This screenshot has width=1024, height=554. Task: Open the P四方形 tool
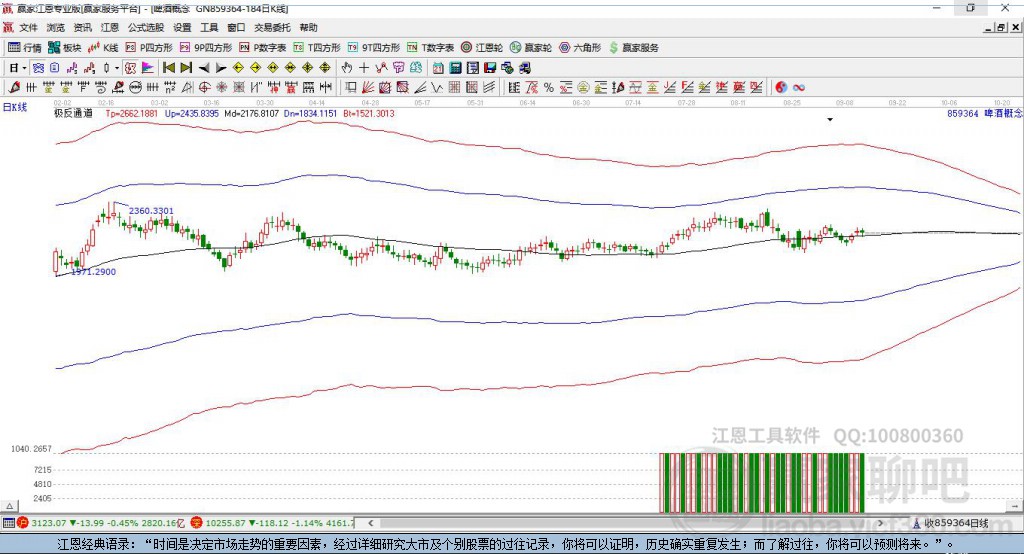[x=149, y=48]
